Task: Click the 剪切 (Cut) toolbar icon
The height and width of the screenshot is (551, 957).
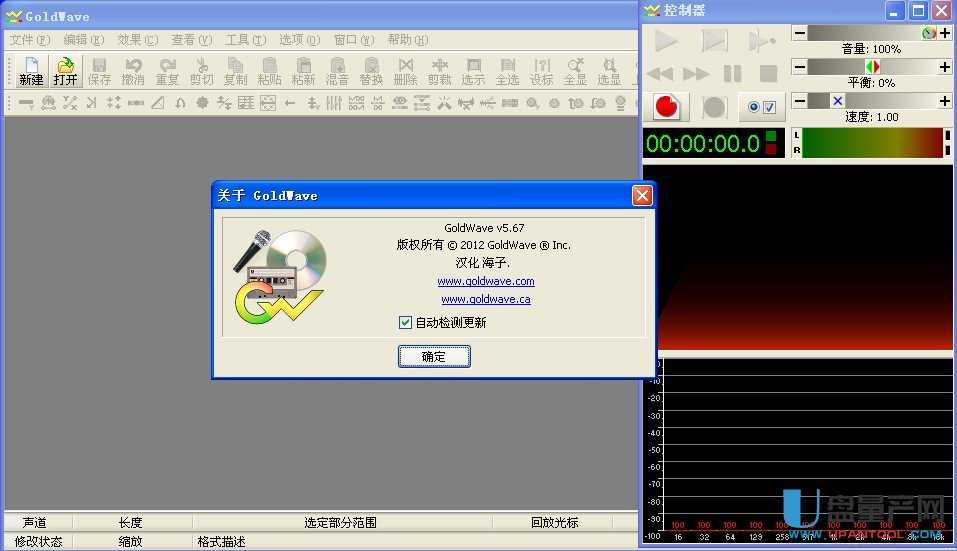Action: tap(201, 71)
